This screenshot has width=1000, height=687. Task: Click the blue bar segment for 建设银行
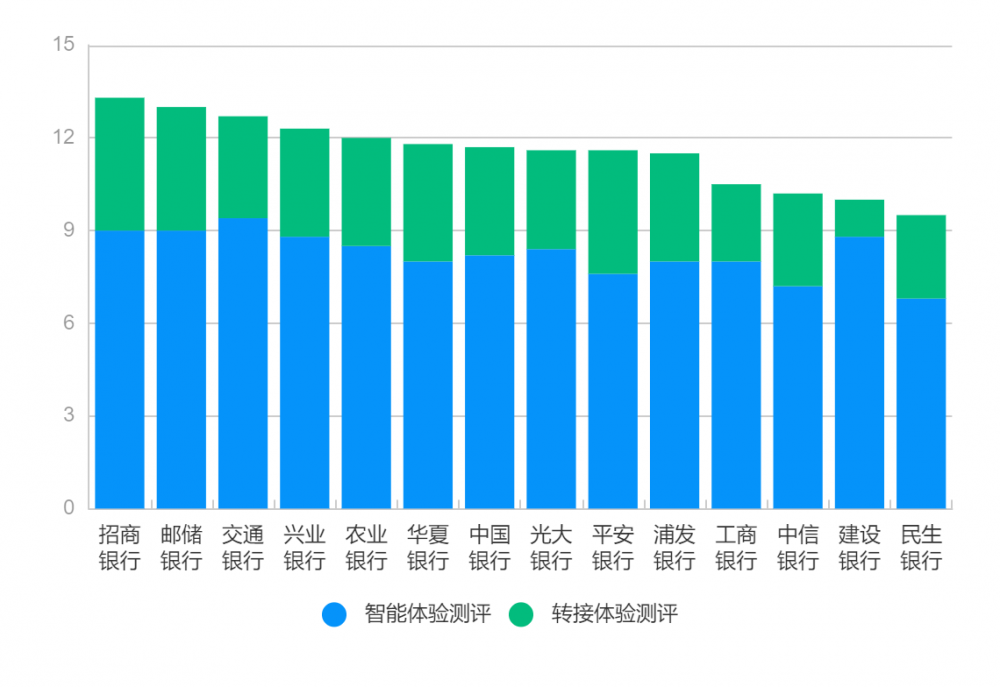pyautogui.click(x=860, y=373)
